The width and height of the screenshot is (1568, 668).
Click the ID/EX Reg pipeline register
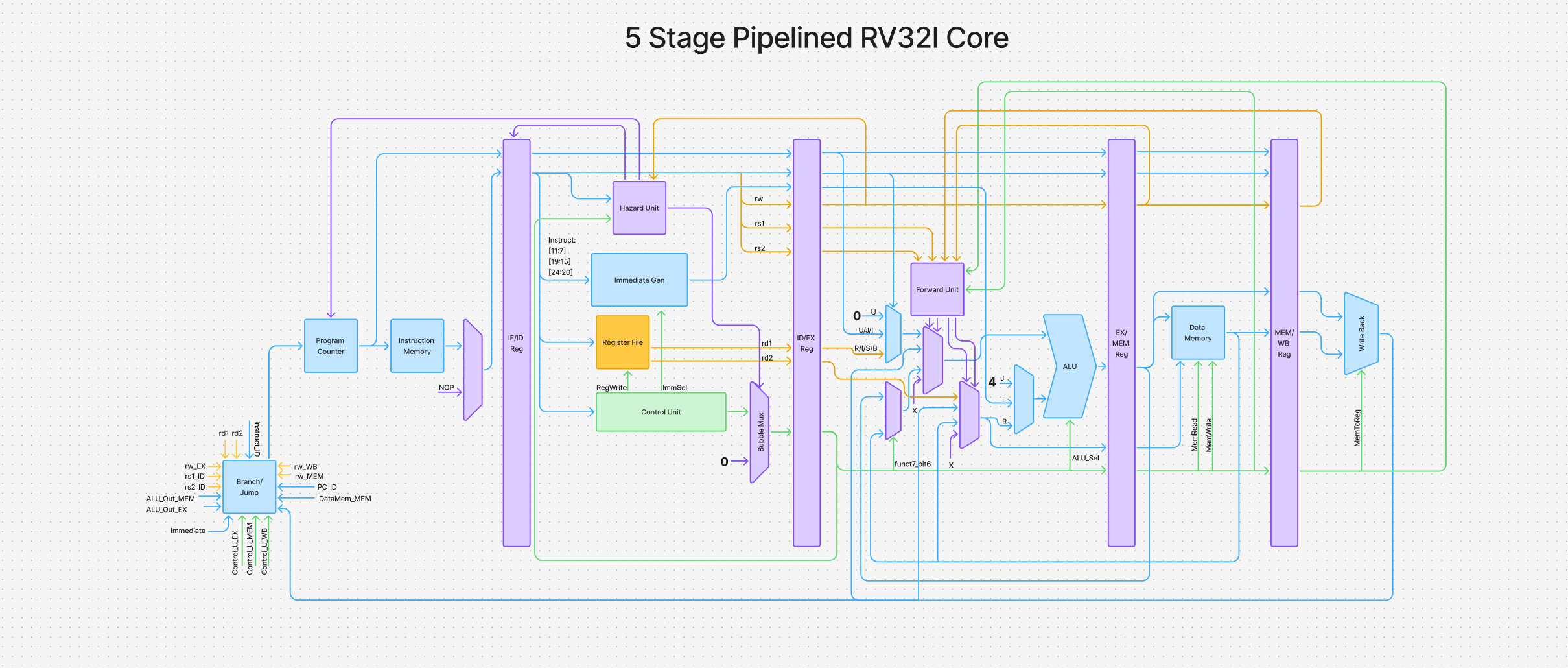[807, 343]
